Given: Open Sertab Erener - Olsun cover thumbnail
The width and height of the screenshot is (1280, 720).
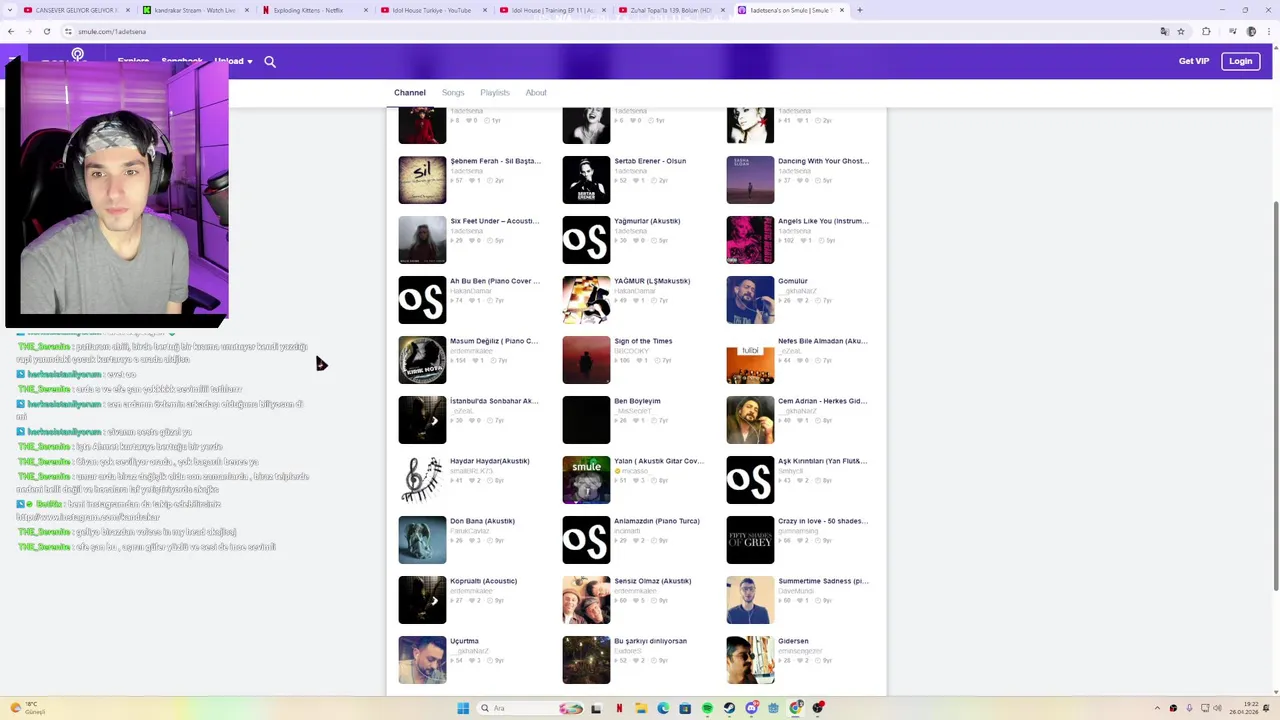Looking at the screenshot, I should pyautogui.click(x=586, y=180).
